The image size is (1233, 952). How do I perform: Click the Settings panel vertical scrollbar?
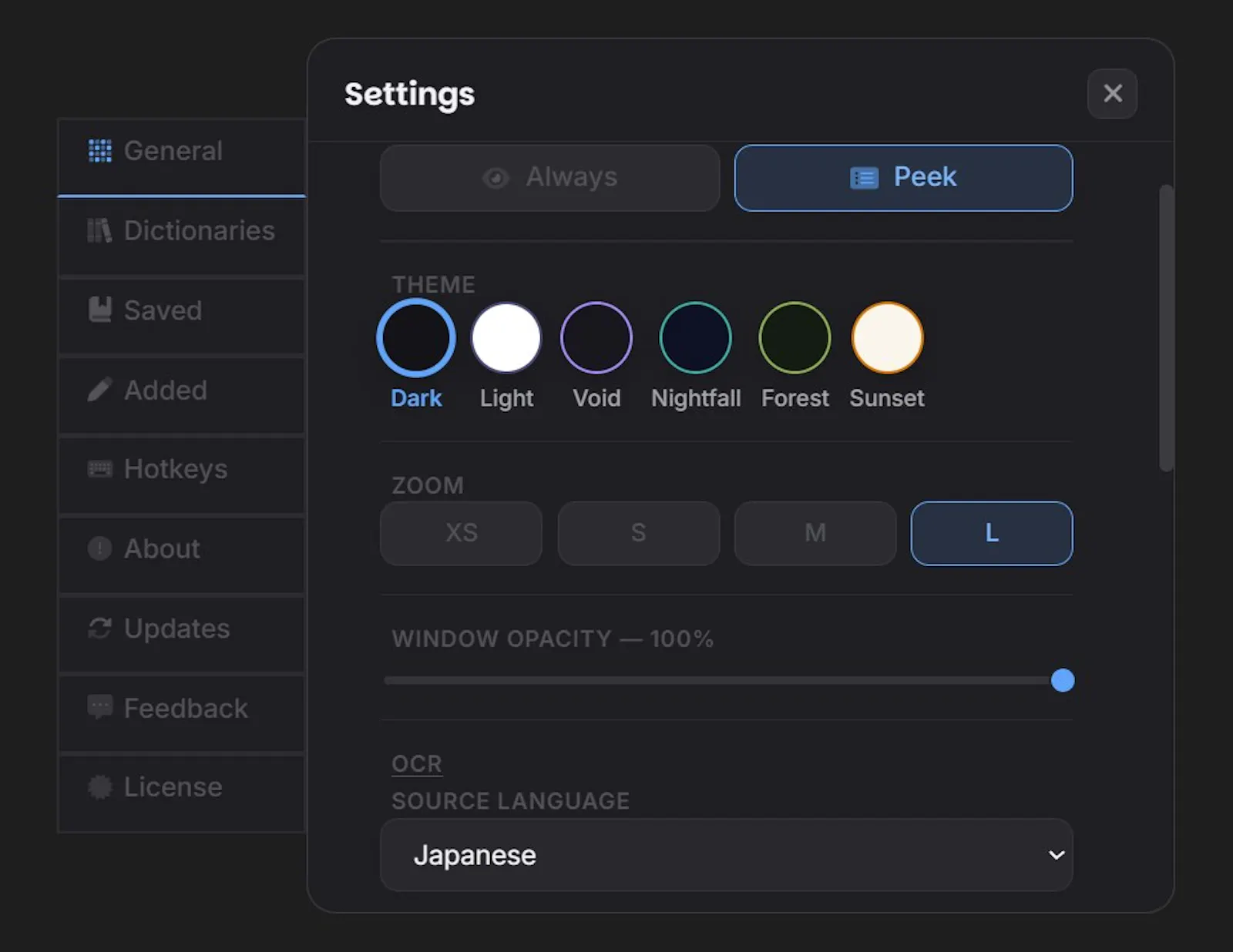click(1166, 327)
